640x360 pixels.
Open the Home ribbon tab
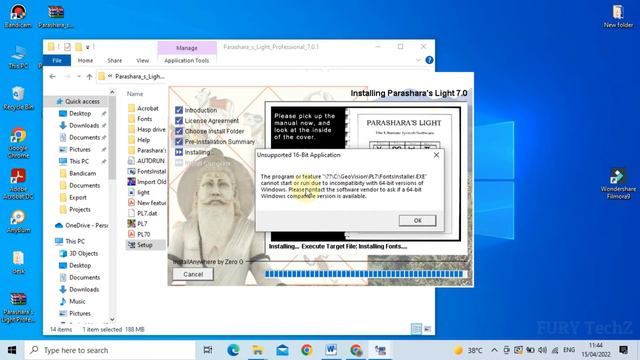point(85,60)
